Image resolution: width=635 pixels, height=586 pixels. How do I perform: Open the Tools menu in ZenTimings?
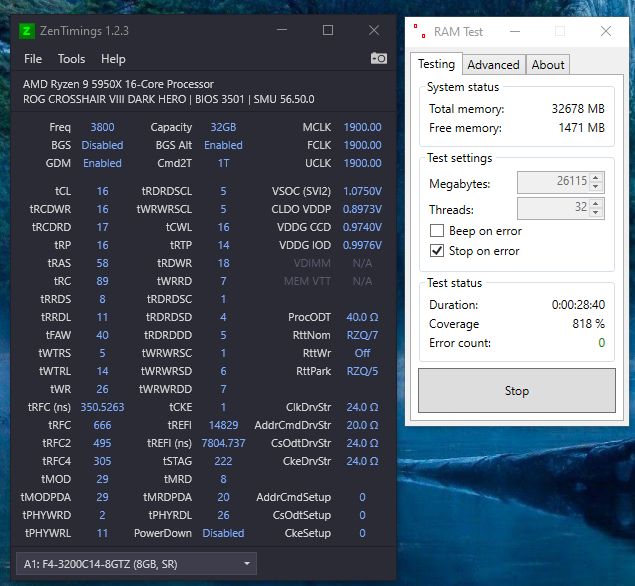[x=71, y=59]
